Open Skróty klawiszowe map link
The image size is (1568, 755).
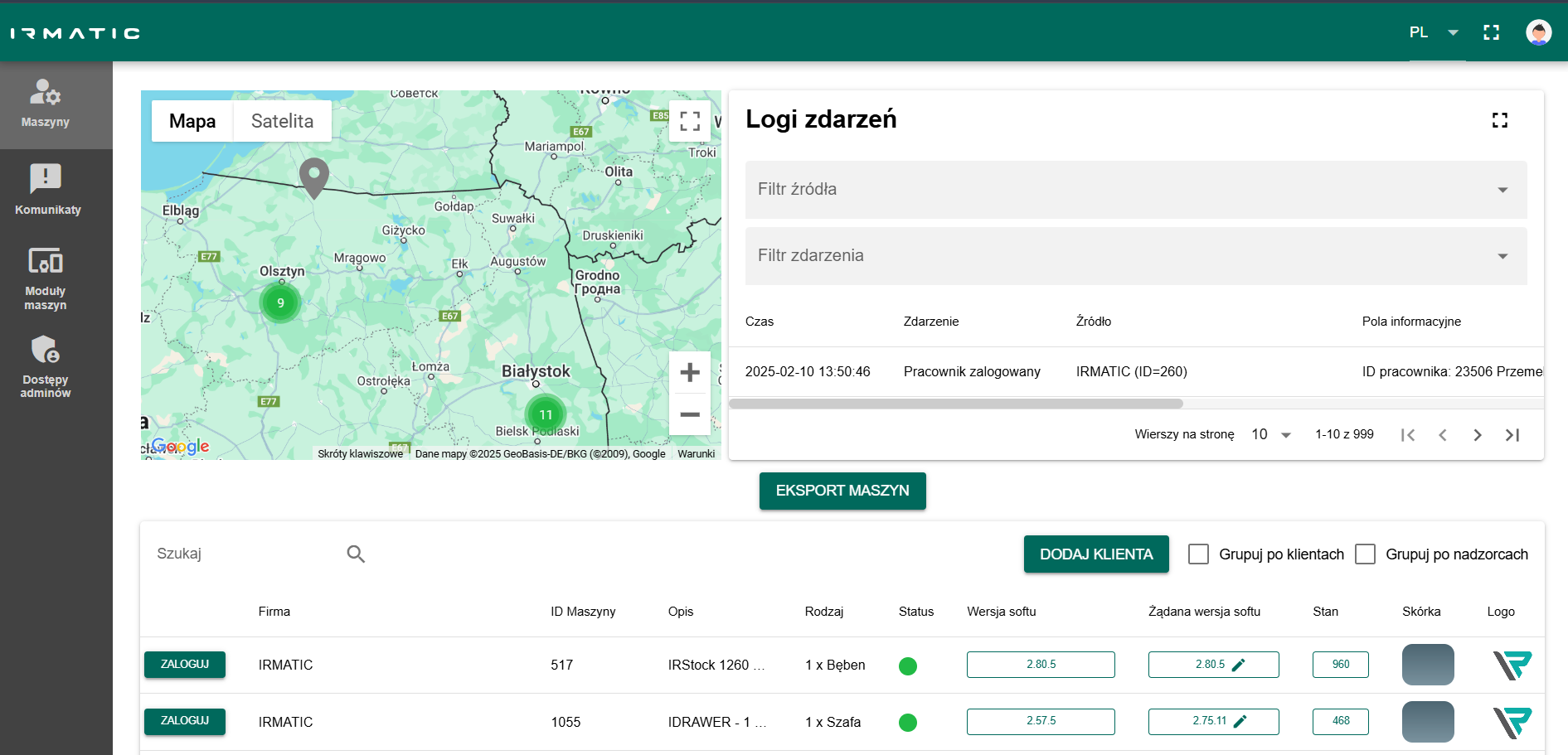[360, 454]
